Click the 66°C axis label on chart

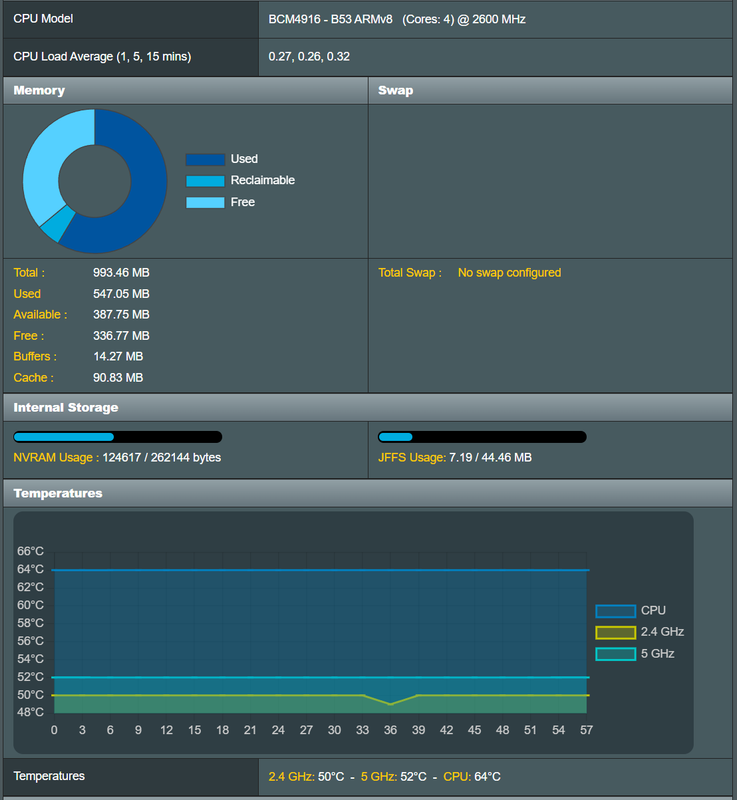[31, 551]
